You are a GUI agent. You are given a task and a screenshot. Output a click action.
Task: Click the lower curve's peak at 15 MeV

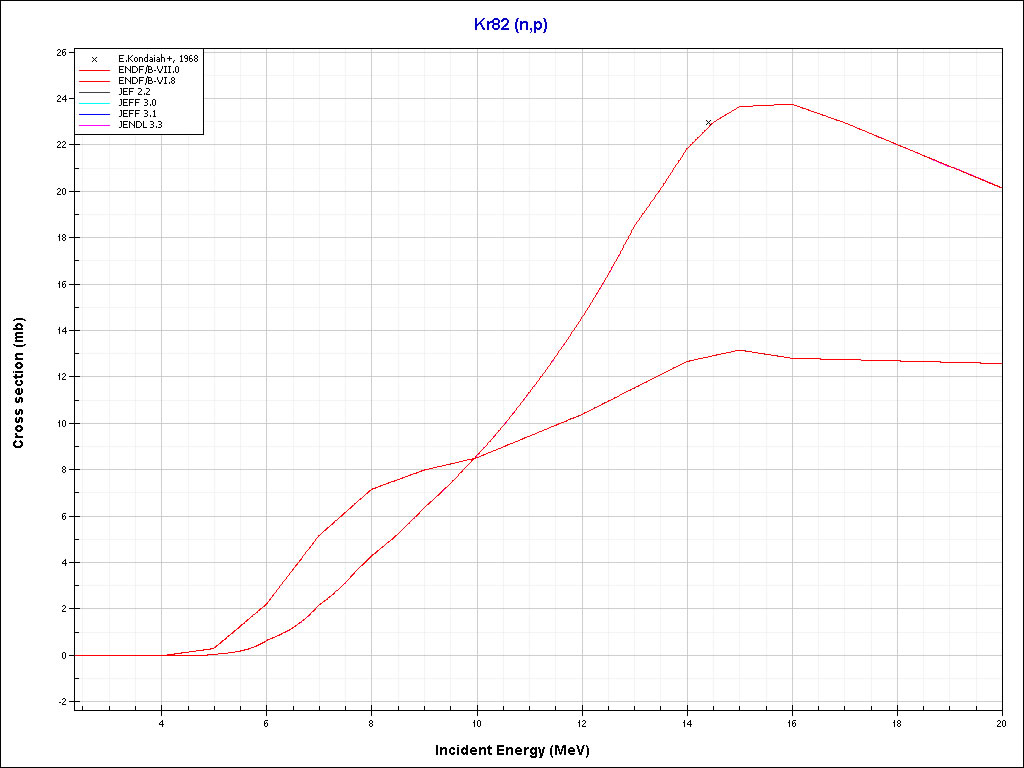(739, 350)
